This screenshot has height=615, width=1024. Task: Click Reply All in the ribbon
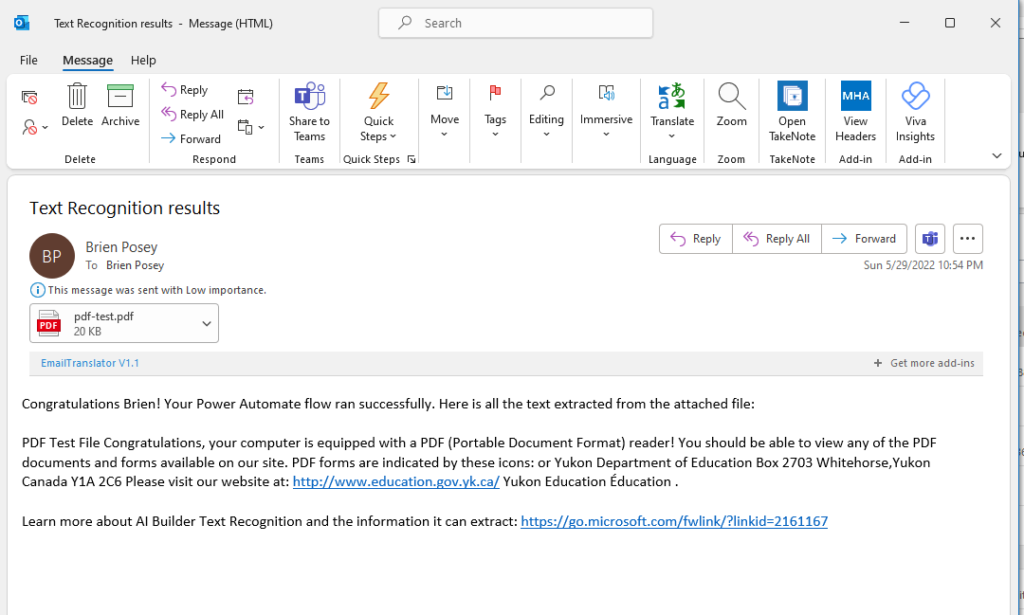point(193,114)
